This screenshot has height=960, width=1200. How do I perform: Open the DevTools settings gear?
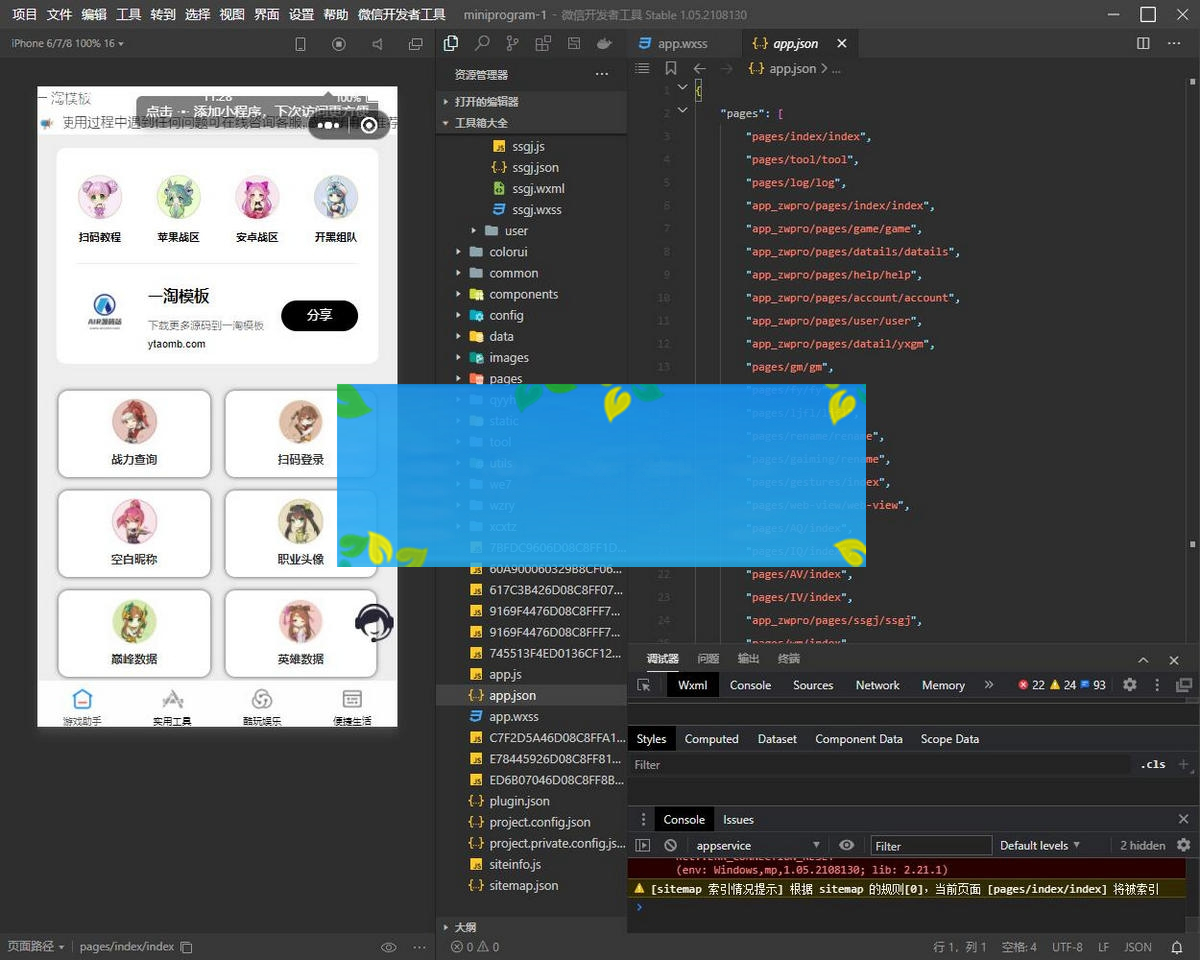coord(1129,685)
